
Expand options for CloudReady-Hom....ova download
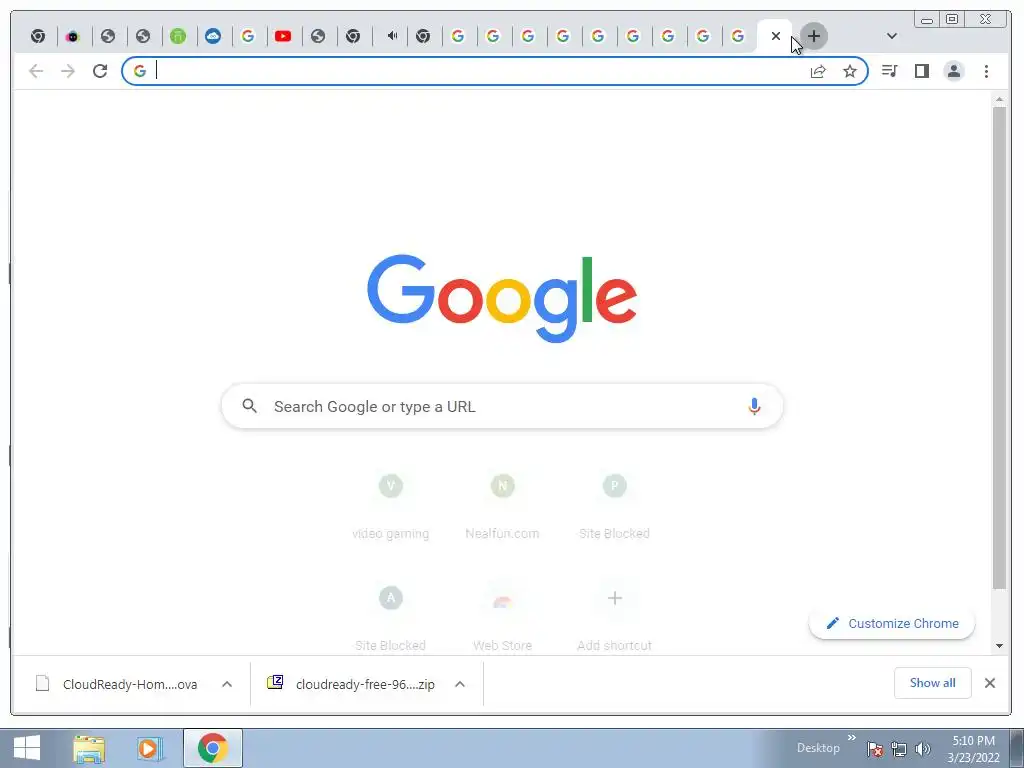click(x=227, y=684)
